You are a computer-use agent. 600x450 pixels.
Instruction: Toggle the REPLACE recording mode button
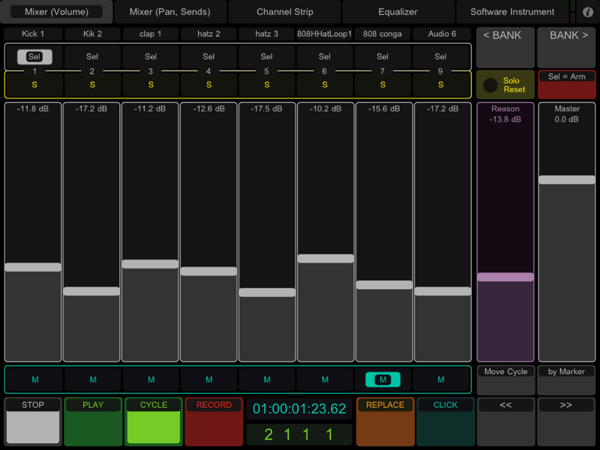(385, 421)
